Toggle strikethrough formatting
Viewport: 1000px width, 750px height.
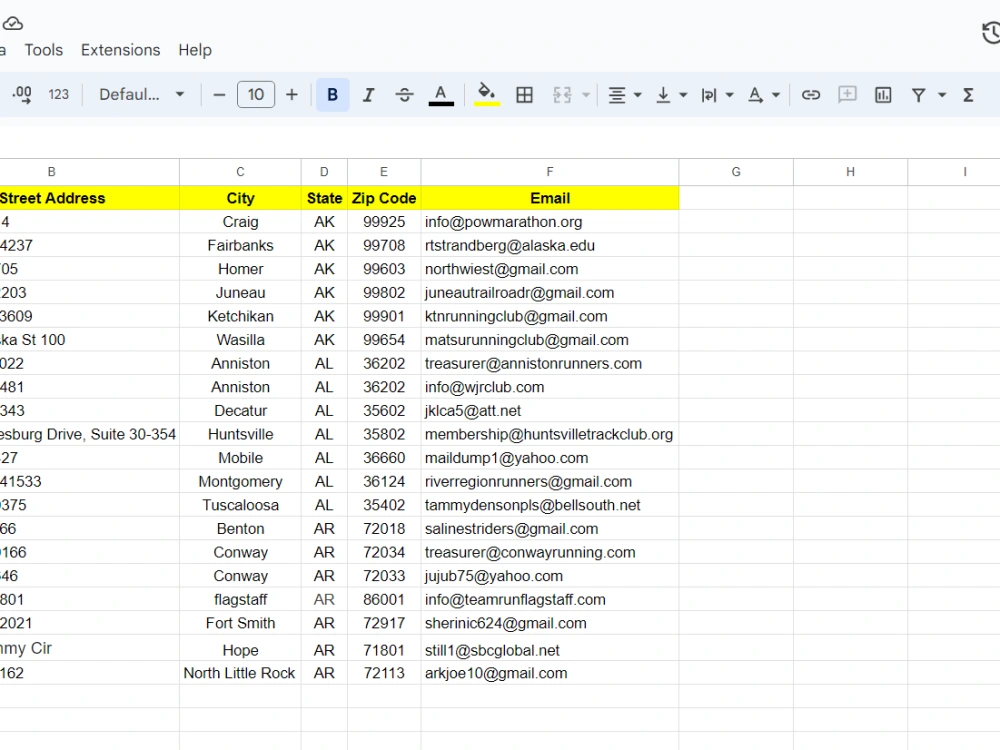pos(404,95)
